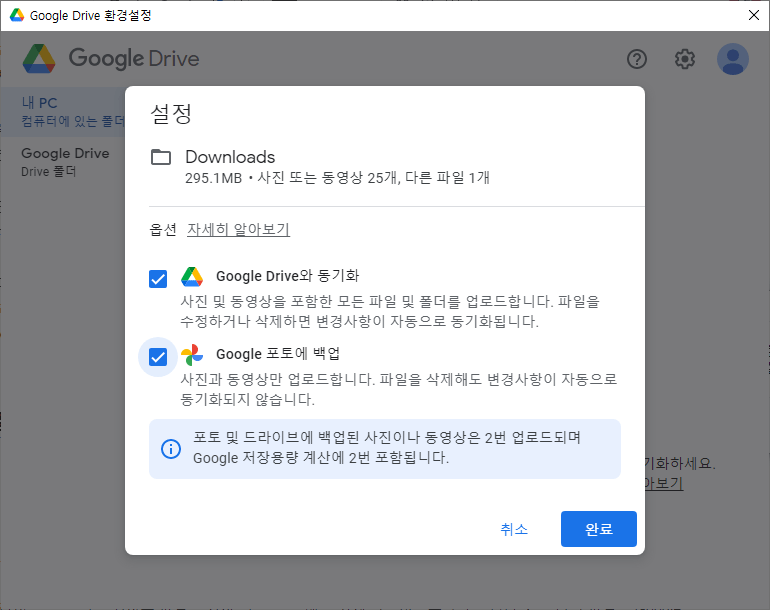The image size is (770, 610).
Task: Click the 295.1MB folder size text
Action: click(x=214, y=178)
